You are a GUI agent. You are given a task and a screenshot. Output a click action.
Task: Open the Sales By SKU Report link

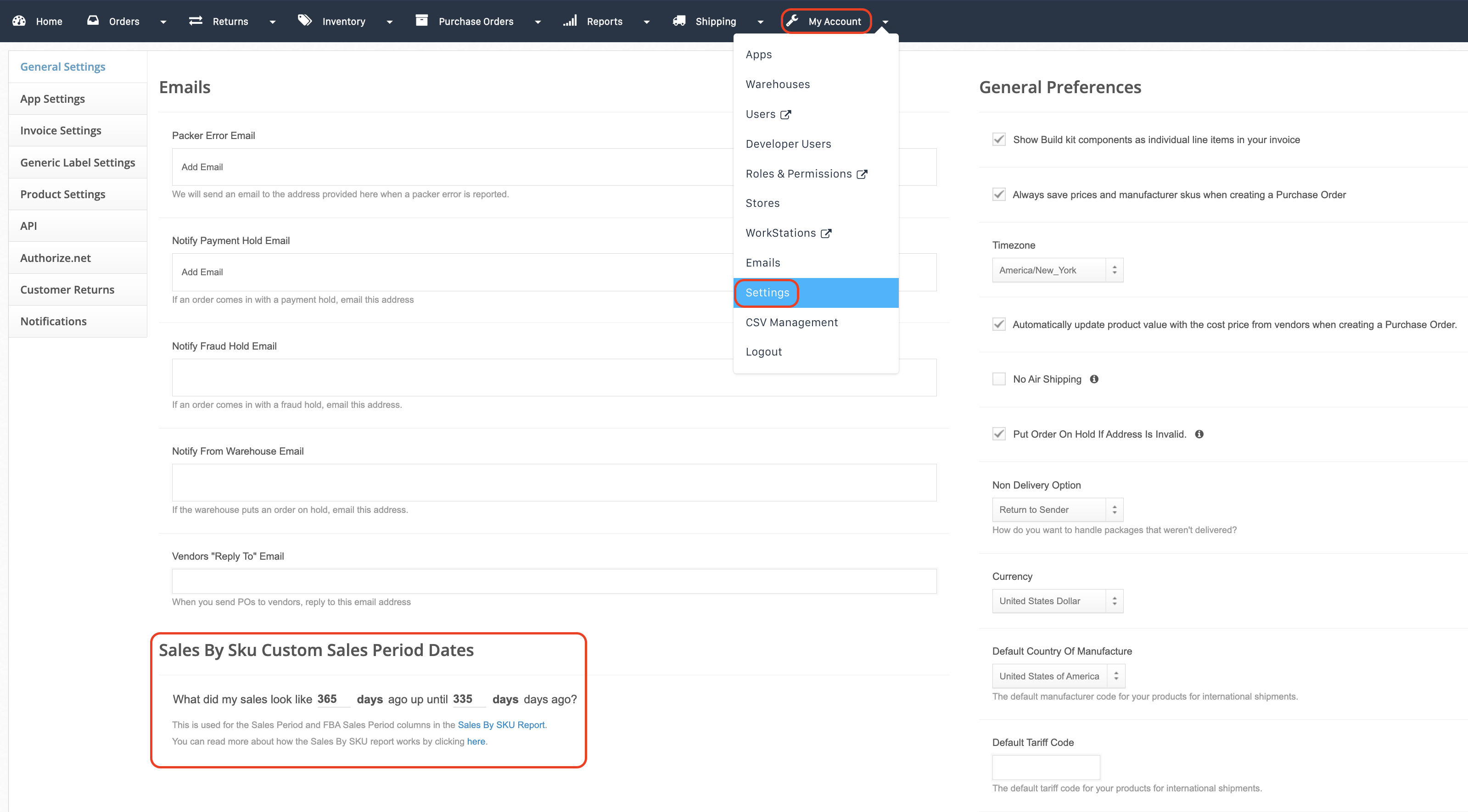[x=501, y=725]
